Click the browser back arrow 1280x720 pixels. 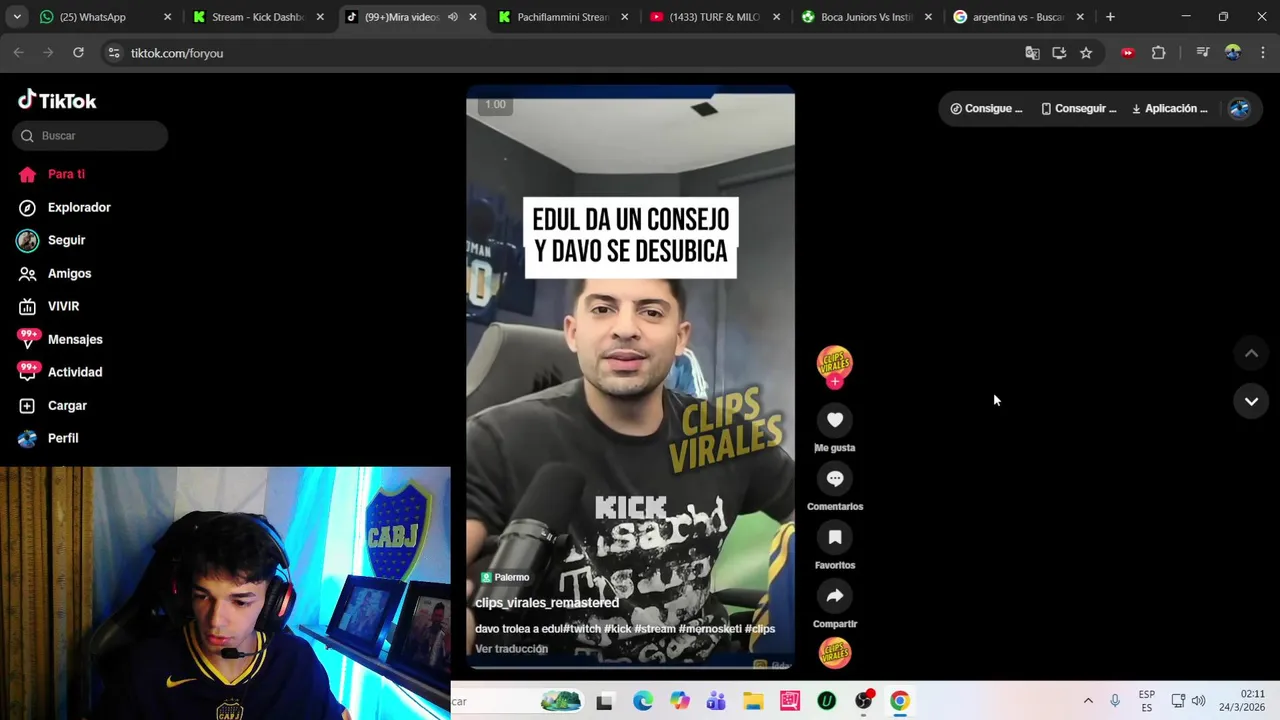pyautogui.click(x=18, y=53)
